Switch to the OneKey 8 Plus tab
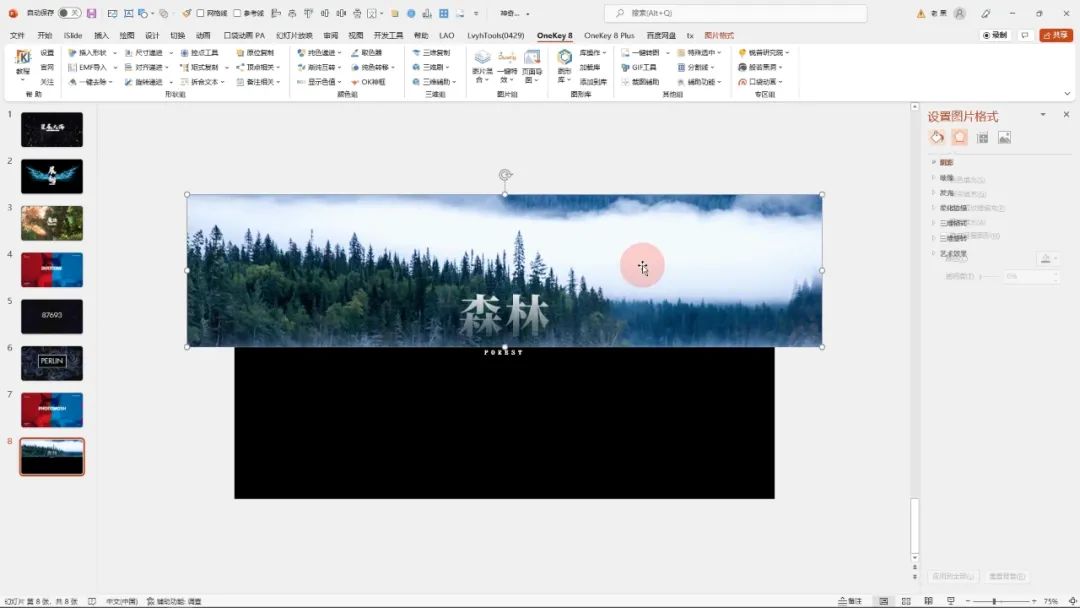 (609, 35)
